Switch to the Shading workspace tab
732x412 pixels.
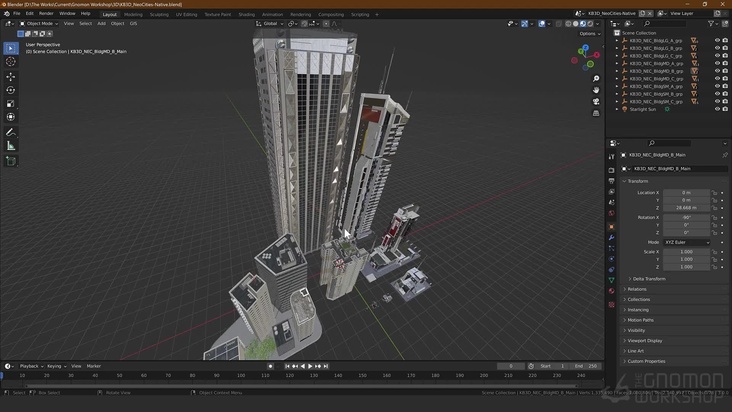pos(246,14)
